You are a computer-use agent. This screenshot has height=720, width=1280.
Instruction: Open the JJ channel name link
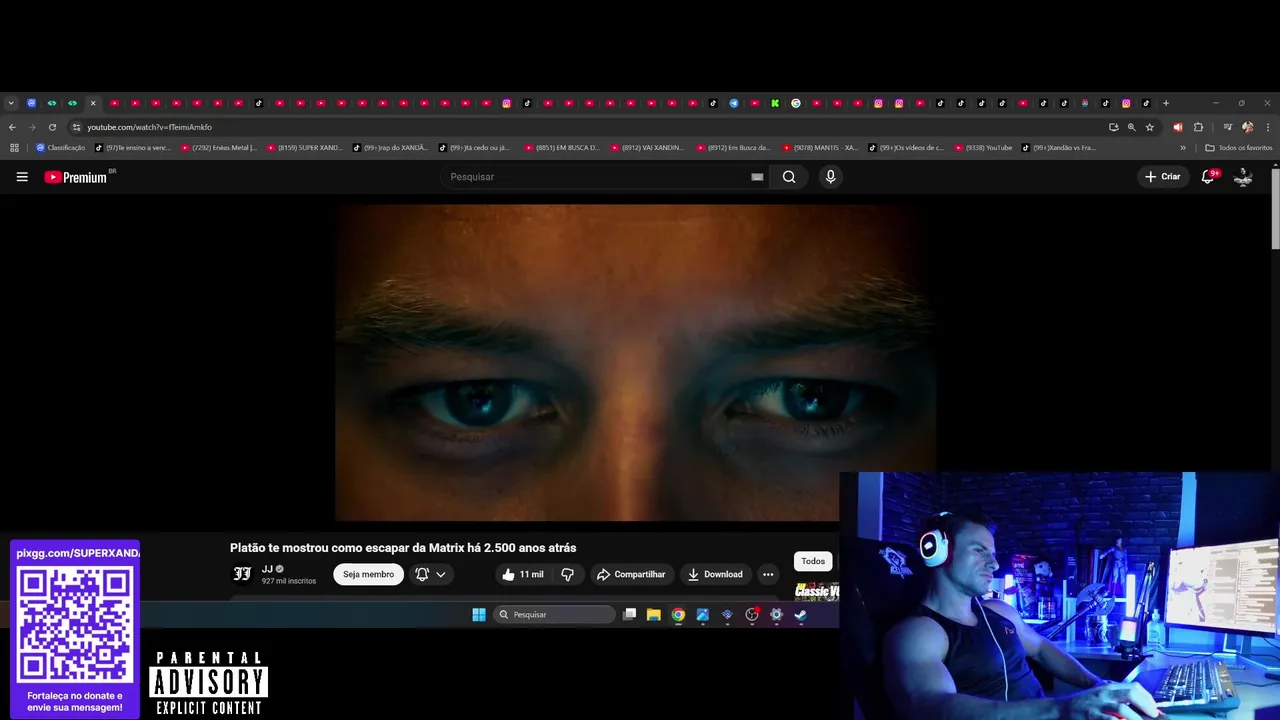click(x=267, y=569)
